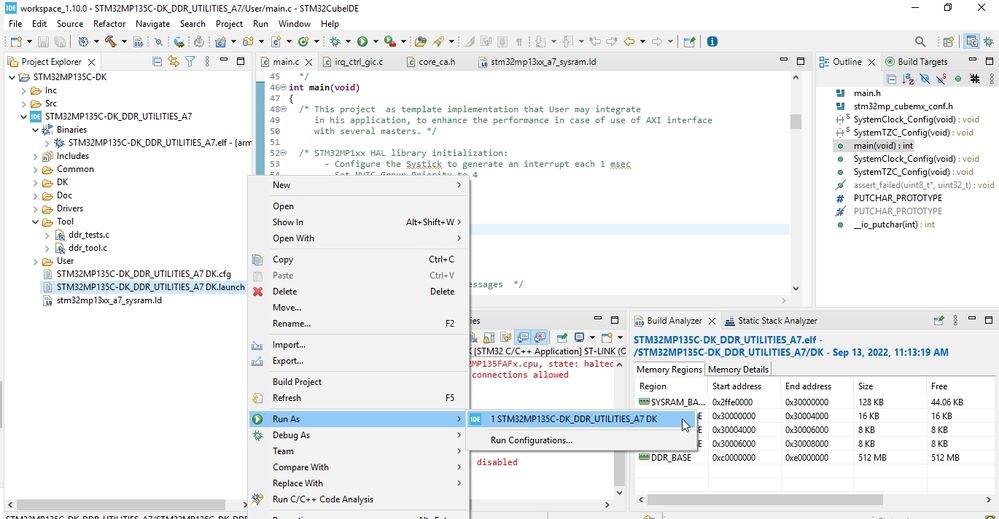Click the Back navigation yellow arrow

coord(629,41)
